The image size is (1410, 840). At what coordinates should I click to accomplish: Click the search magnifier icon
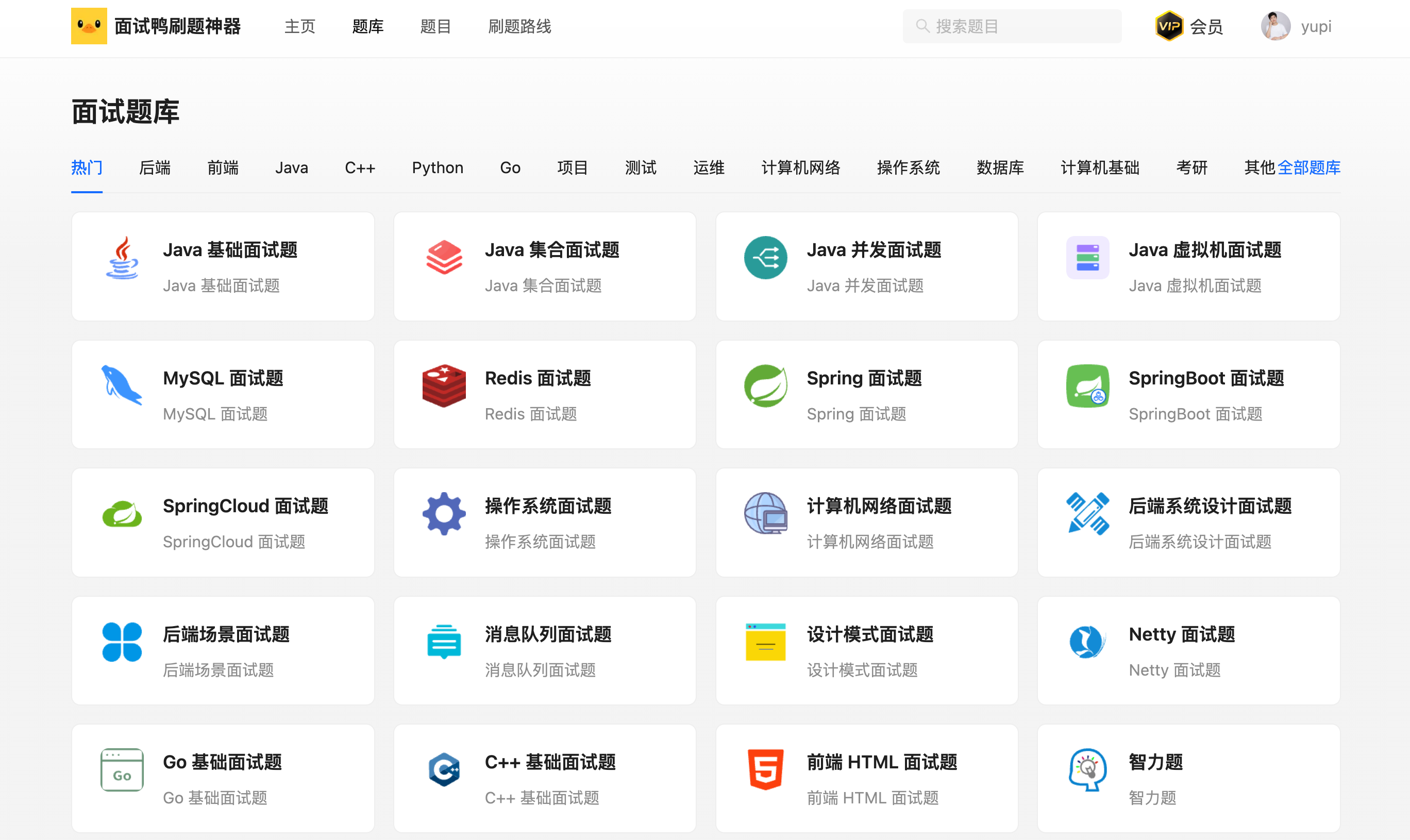coord(922,26)
